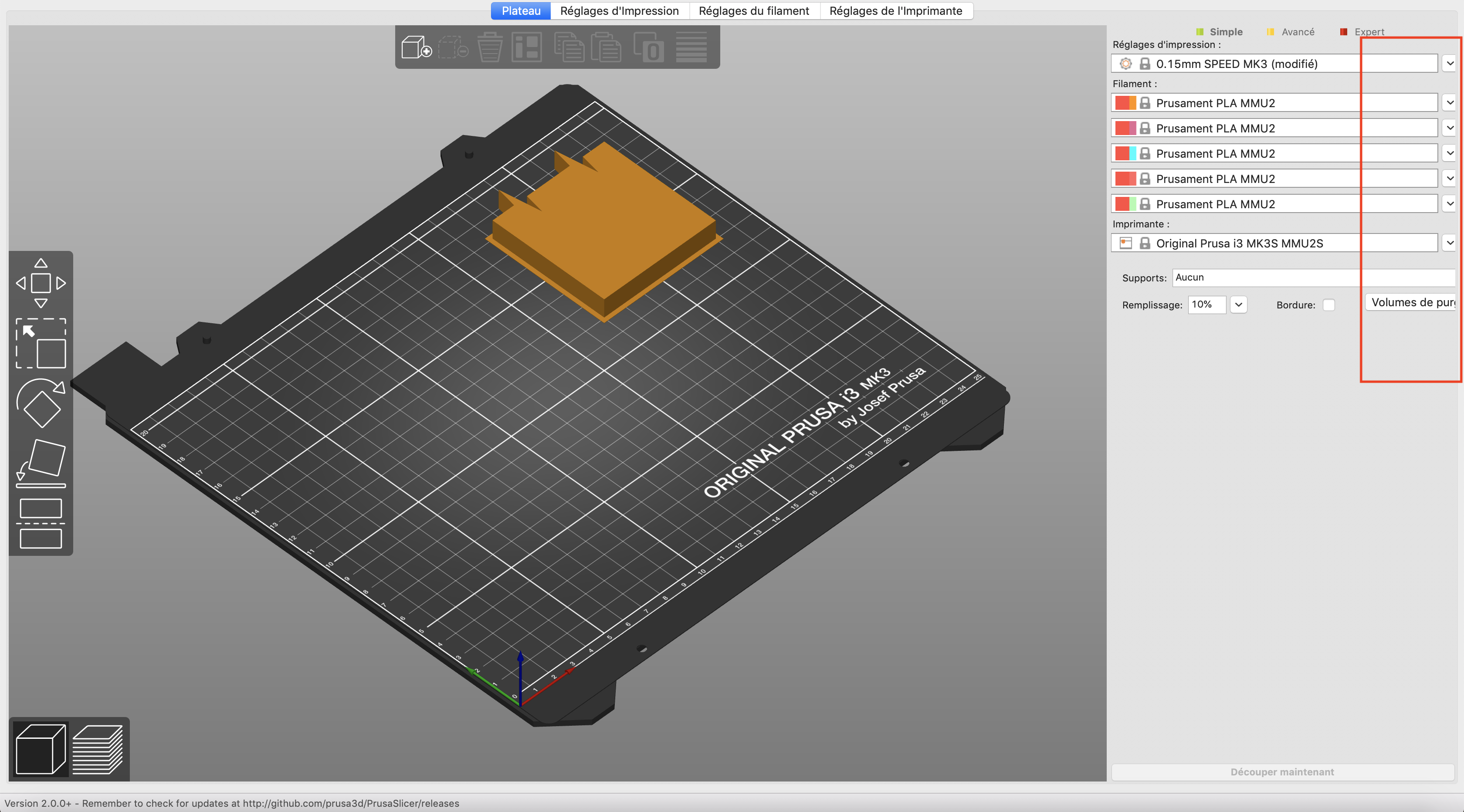Open the Remplissage percentage dropdown
Image resolution: width=1464 pixels, height=812 pixels.
point(1239,304)
